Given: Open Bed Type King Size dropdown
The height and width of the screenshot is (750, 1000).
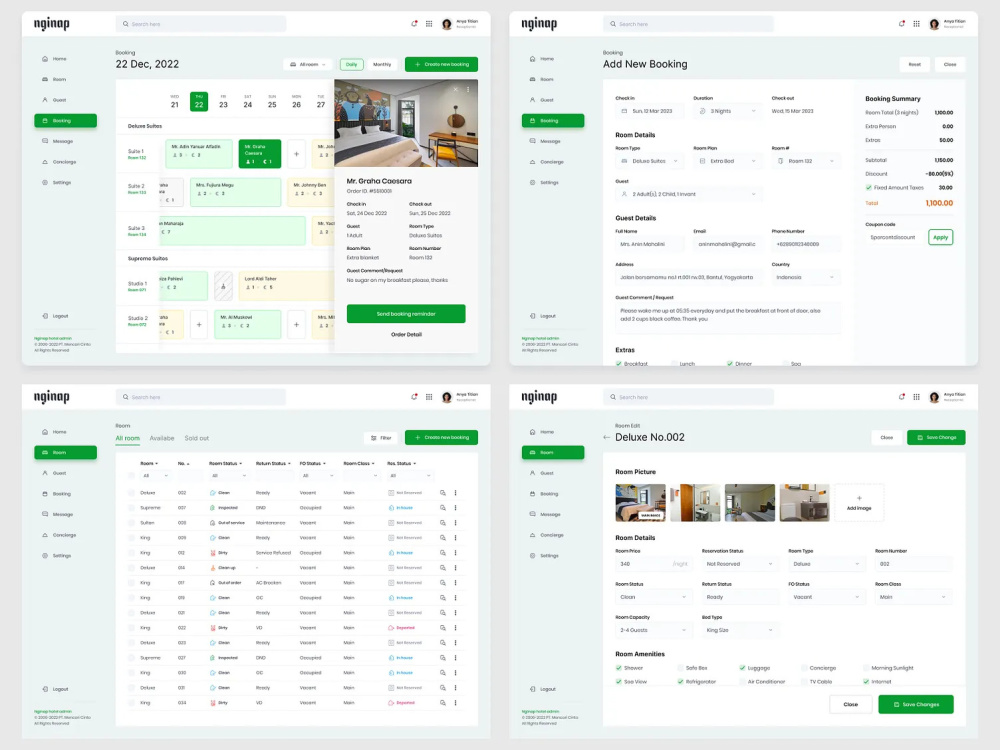Looking at the screenshot, I should [740, 630].
